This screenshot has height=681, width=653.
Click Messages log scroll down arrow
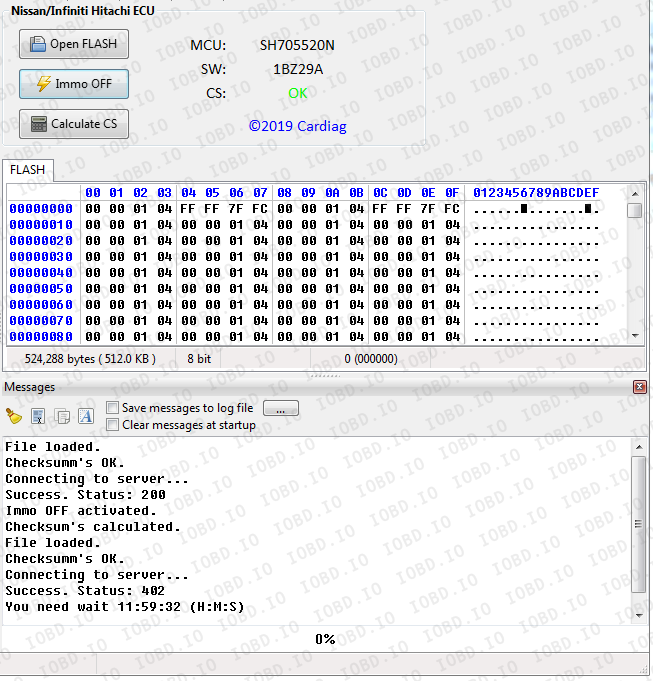(639, 615)
